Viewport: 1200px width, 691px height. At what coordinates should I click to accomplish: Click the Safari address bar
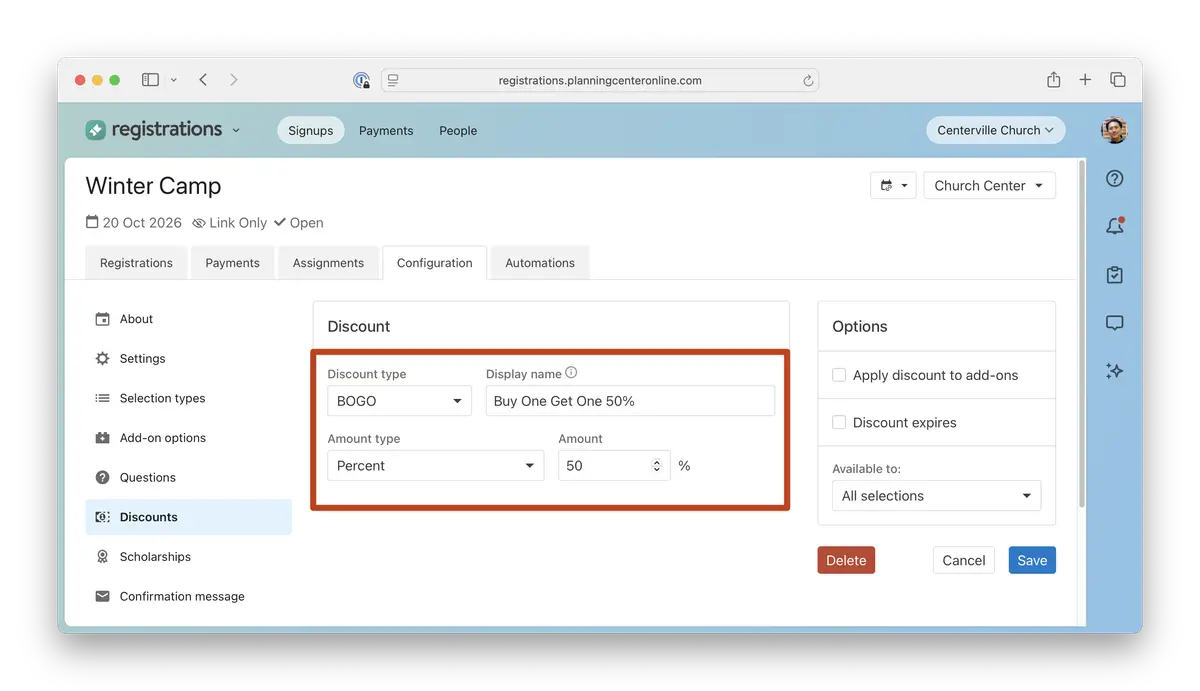[600, 81]
